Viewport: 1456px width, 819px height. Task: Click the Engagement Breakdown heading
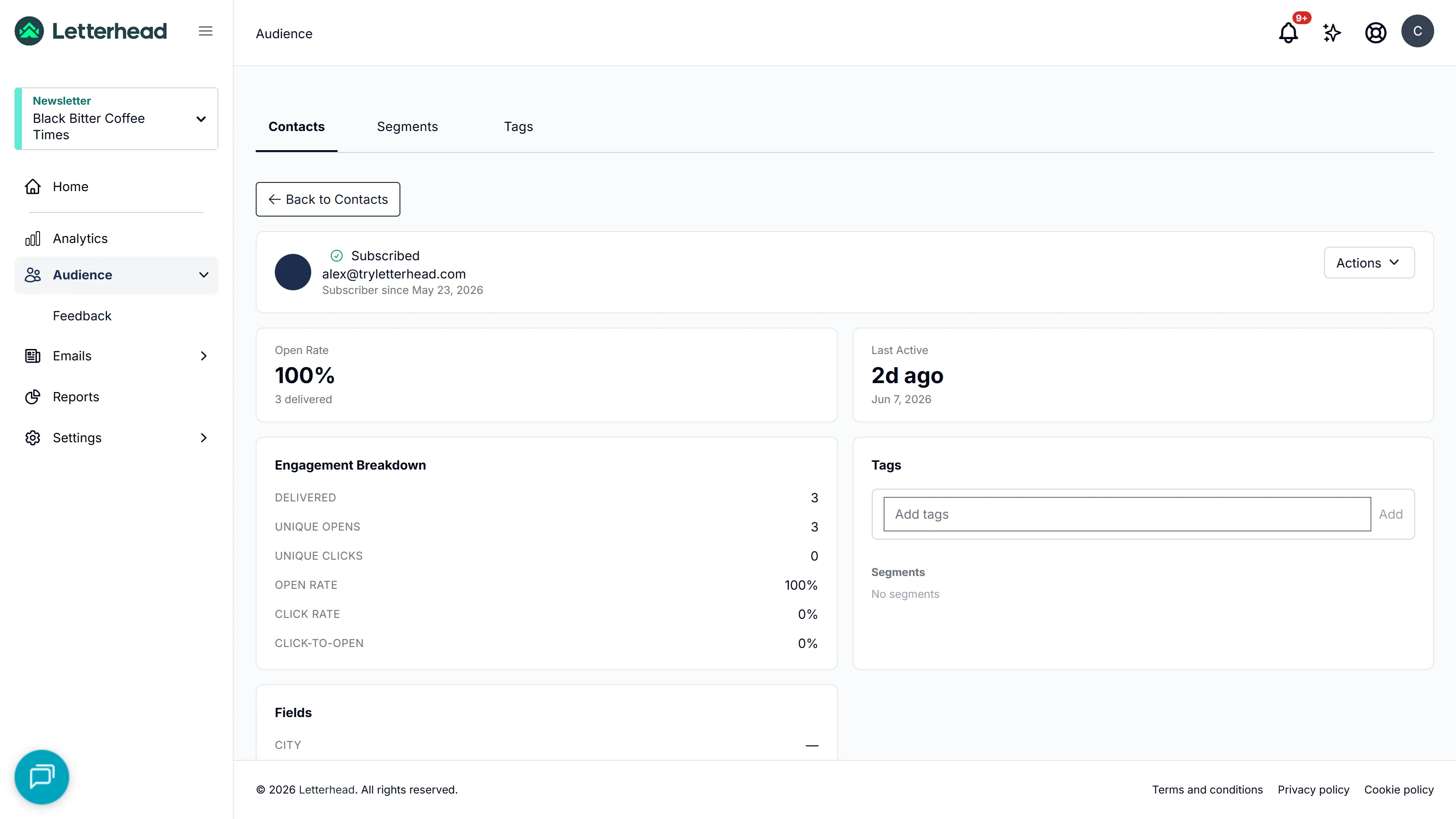coord(350,465)
